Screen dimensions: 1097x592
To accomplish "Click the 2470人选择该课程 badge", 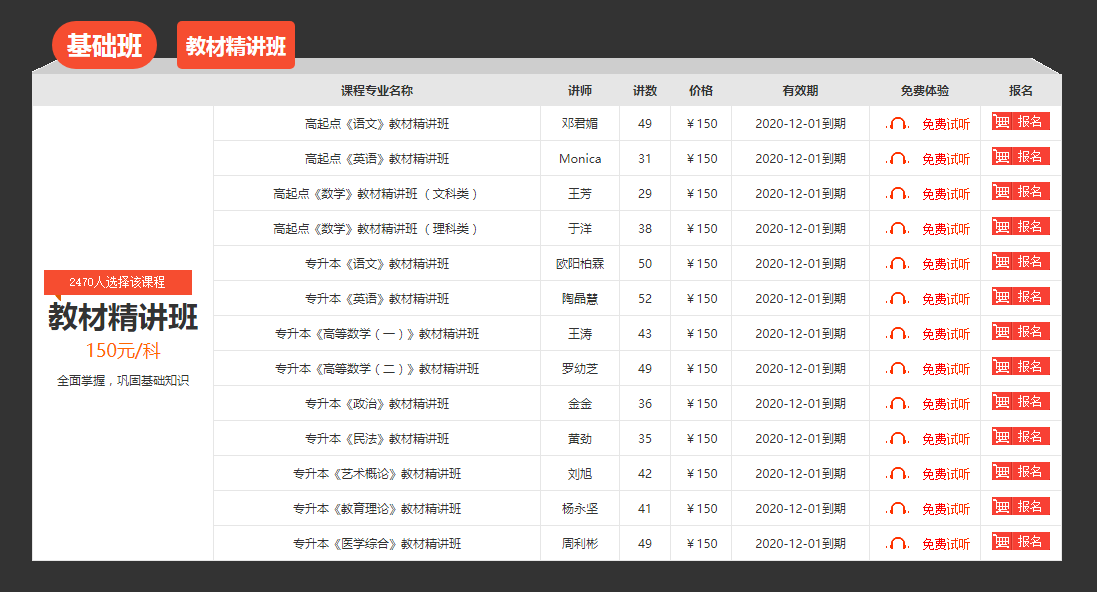I will click(x=118, y=282).
